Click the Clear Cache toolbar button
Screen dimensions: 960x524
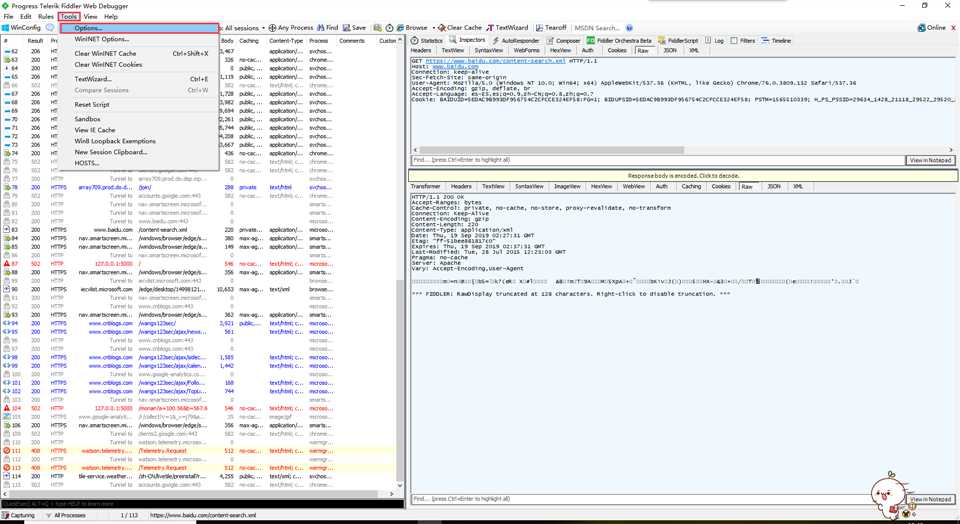click(x=460, y=28)
